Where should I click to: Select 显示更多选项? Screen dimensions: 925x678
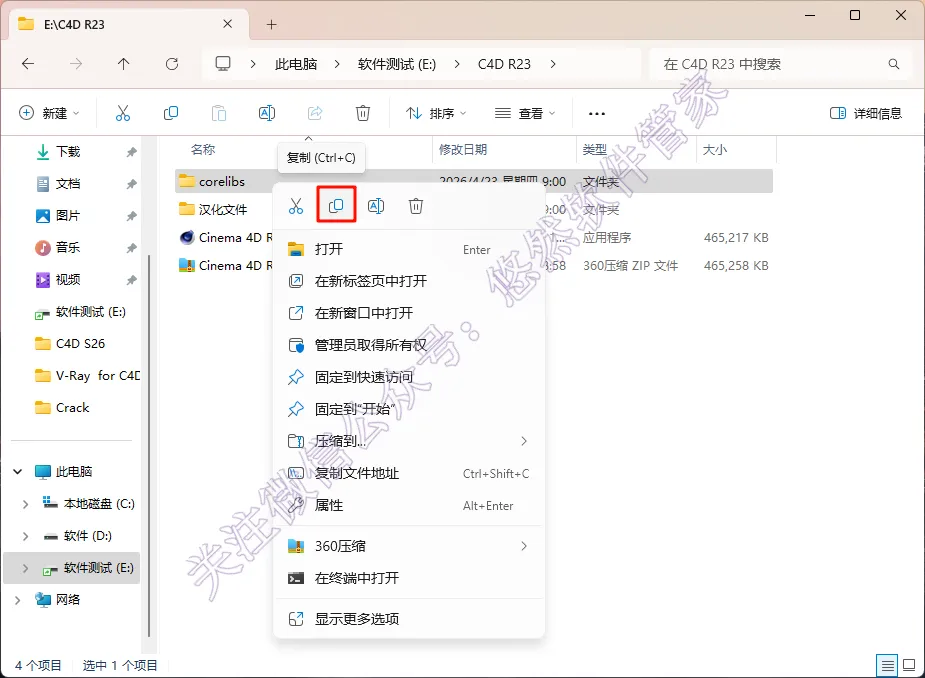click(x=409, y=618)
